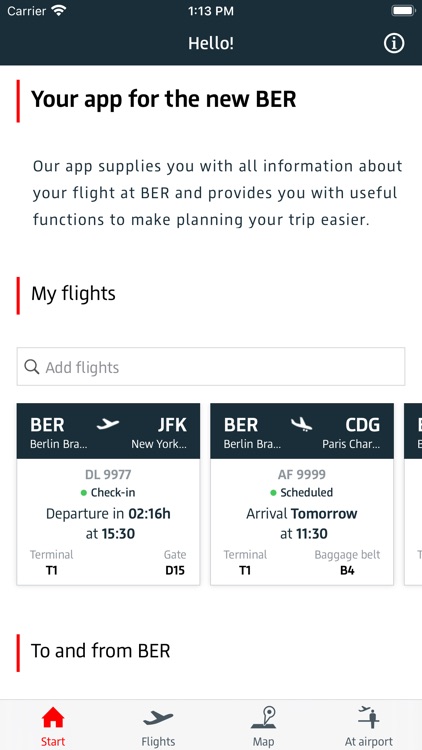Tap the Start home icon
This screenshot has width=422, height=750.
[x=53, y=718]
